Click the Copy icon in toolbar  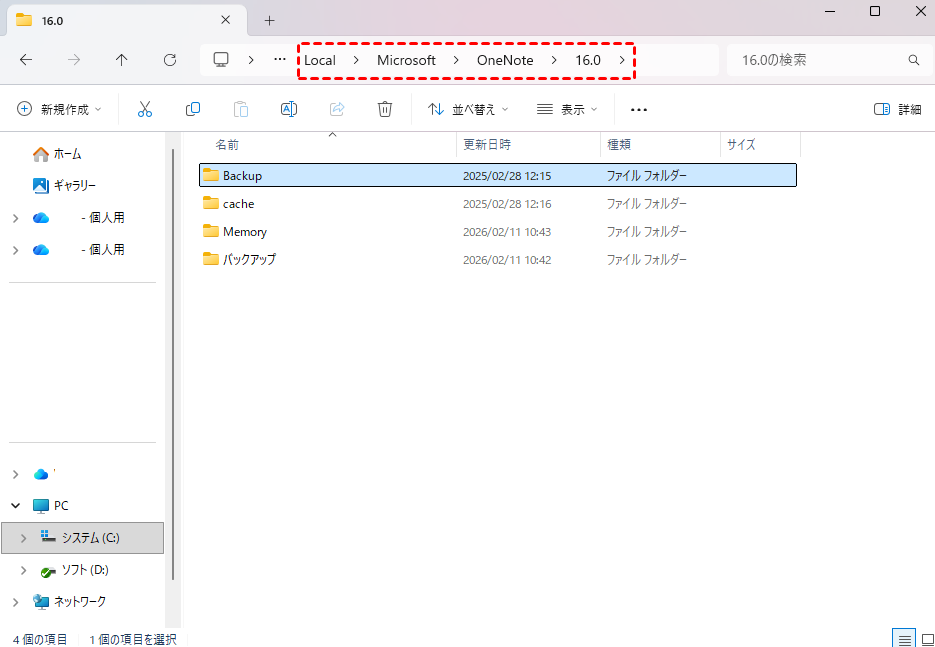click(193, 109)
